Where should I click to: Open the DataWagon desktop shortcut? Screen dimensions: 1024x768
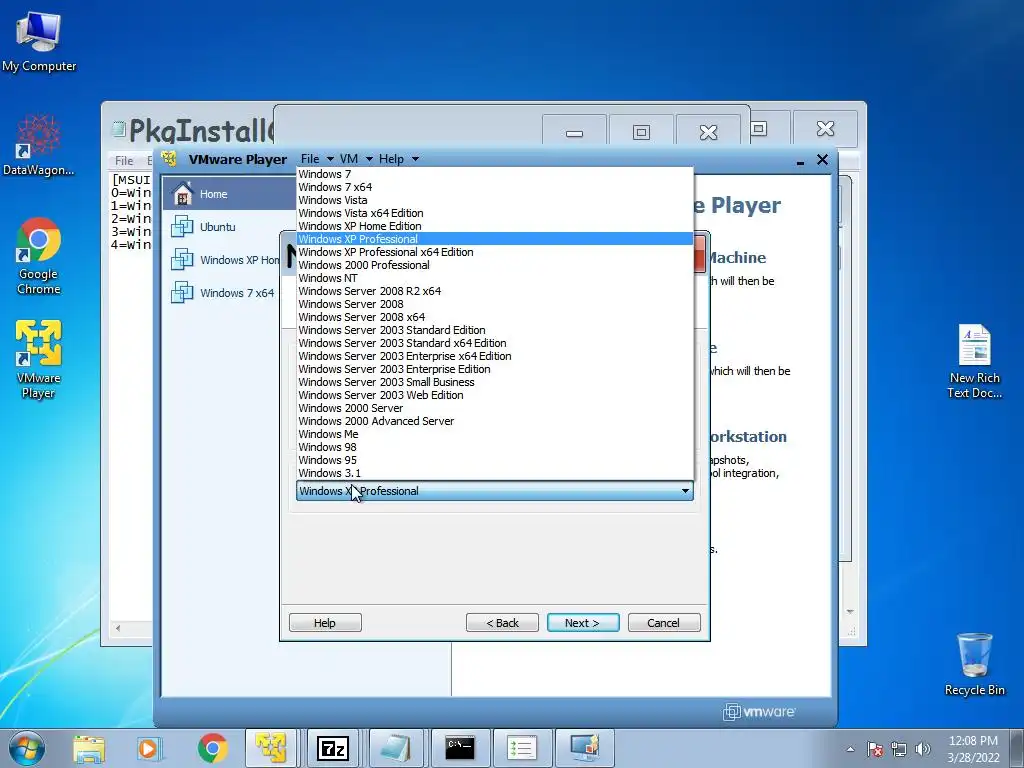click(38, 145)
